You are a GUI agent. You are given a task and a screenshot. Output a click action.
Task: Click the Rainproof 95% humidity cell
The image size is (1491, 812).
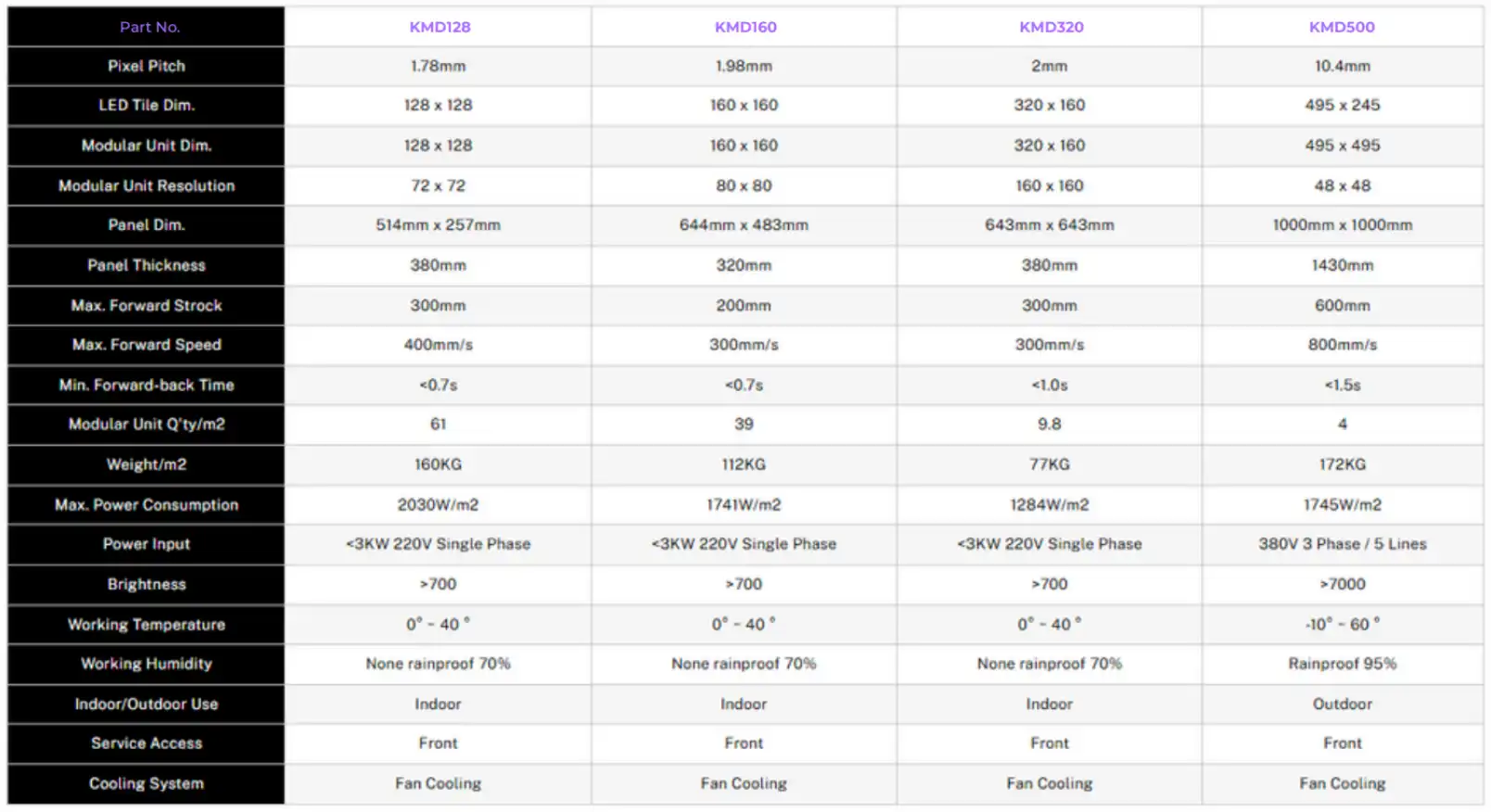[1342, 664]
